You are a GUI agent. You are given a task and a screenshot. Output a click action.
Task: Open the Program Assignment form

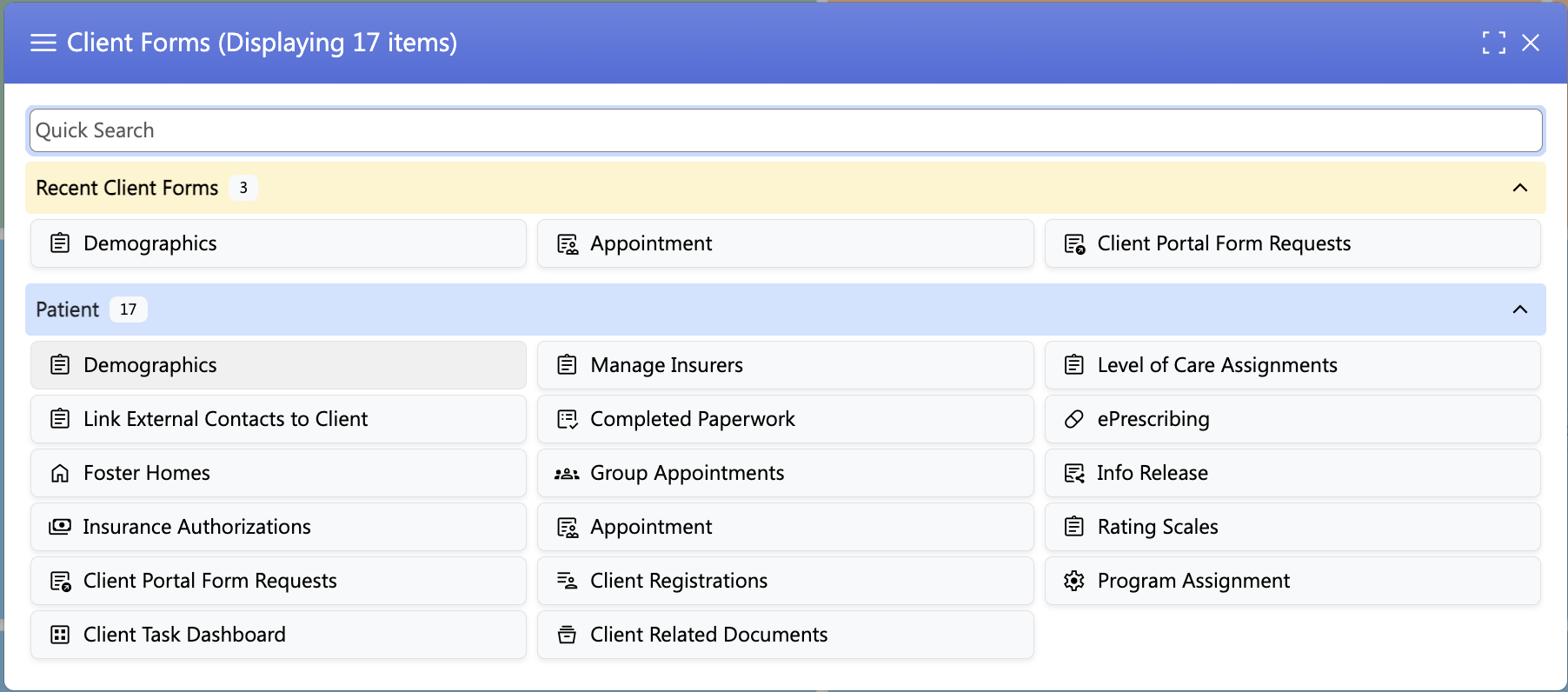pyautogui.click(x=1292, y=581)
